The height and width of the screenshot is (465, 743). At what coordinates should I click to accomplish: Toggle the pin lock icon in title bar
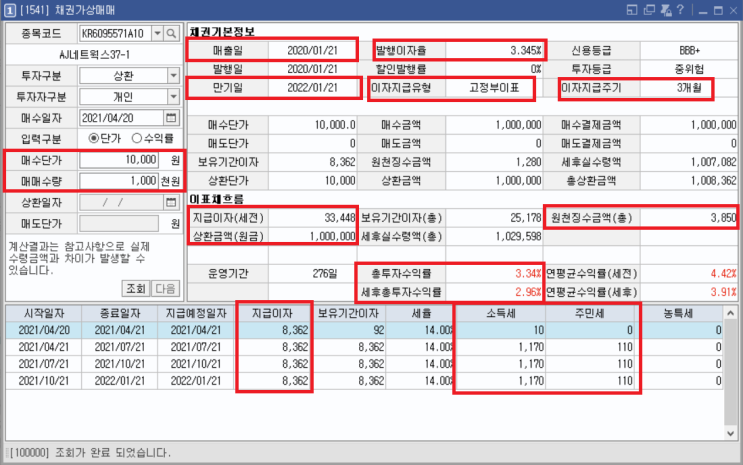coord(665,10)
